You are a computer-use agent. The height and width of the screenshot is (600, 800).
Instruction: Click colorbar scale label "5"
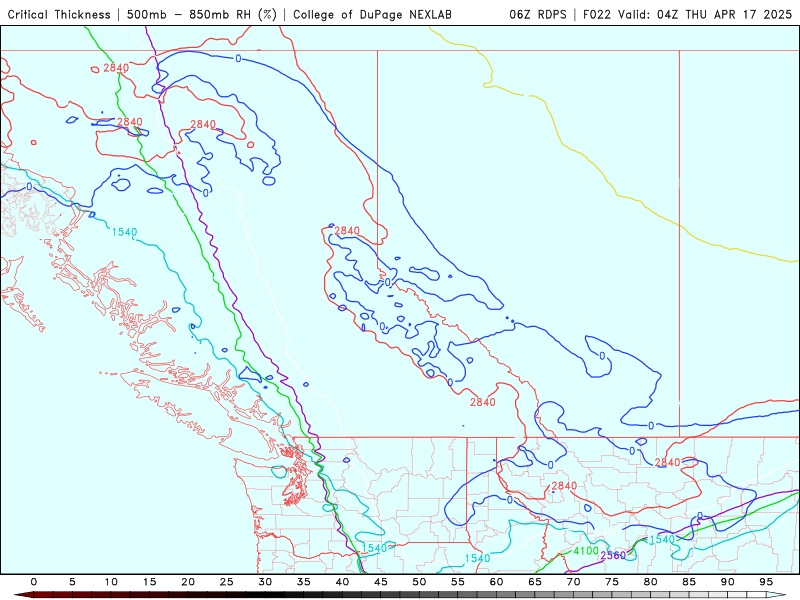click(x=72, y=582)
